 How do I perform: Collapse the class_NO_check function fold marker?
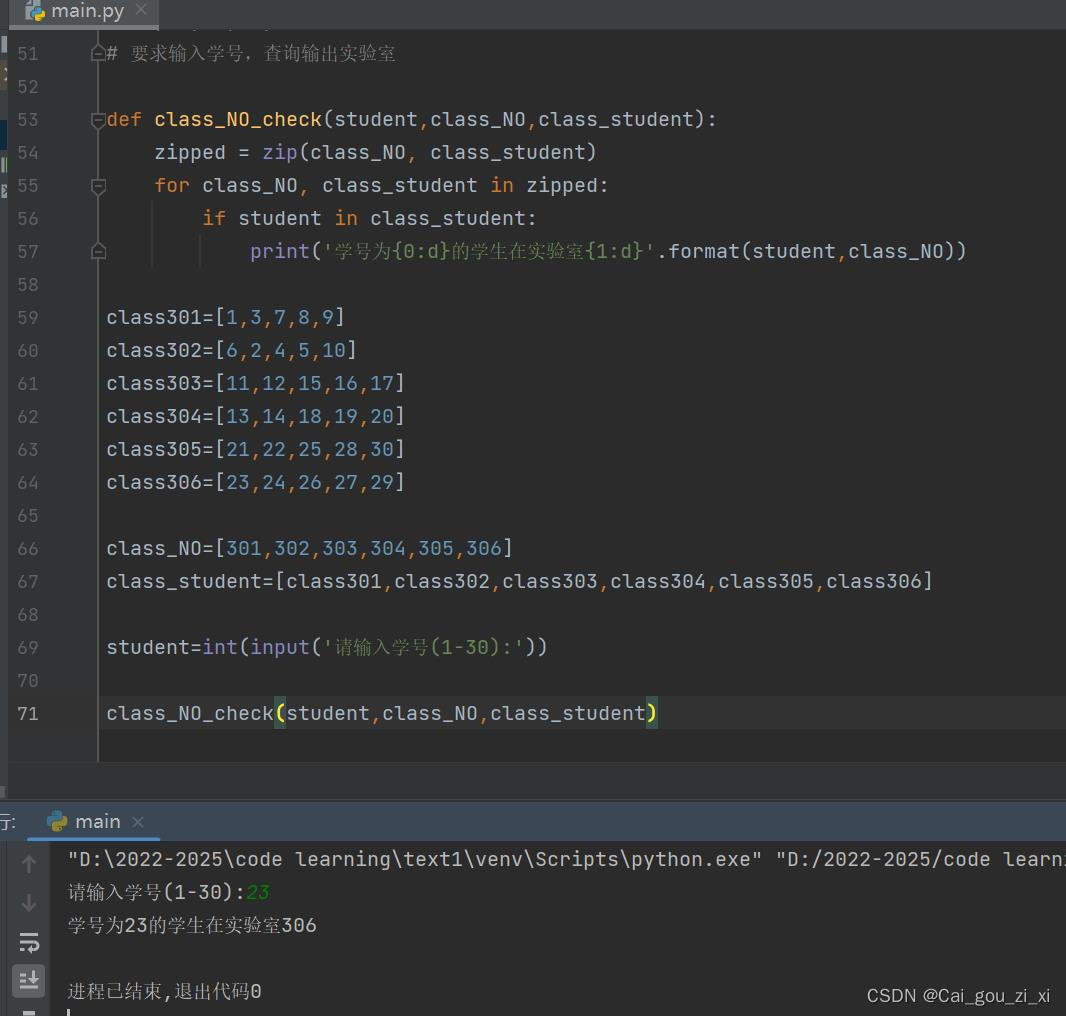coord(98,120)
